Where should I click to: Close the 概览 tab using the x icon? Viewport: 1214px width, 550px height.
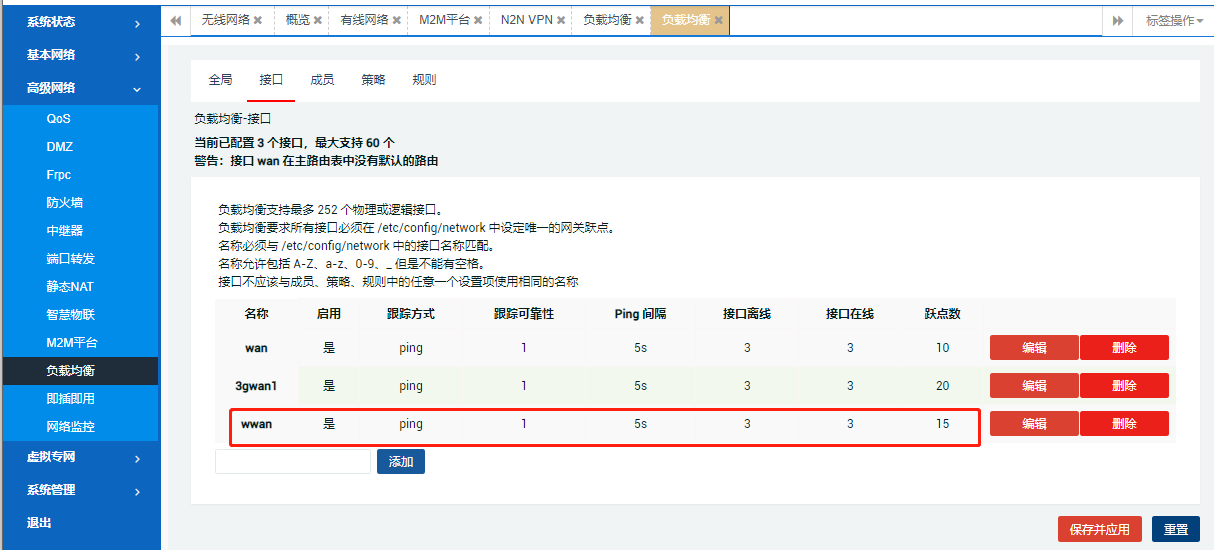tap(318, 20)
